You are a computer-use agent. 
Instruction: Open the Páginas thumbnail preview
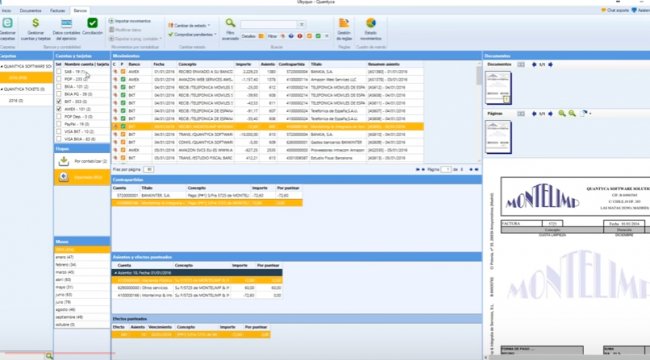pyautogui.click(x=498, y=137)
